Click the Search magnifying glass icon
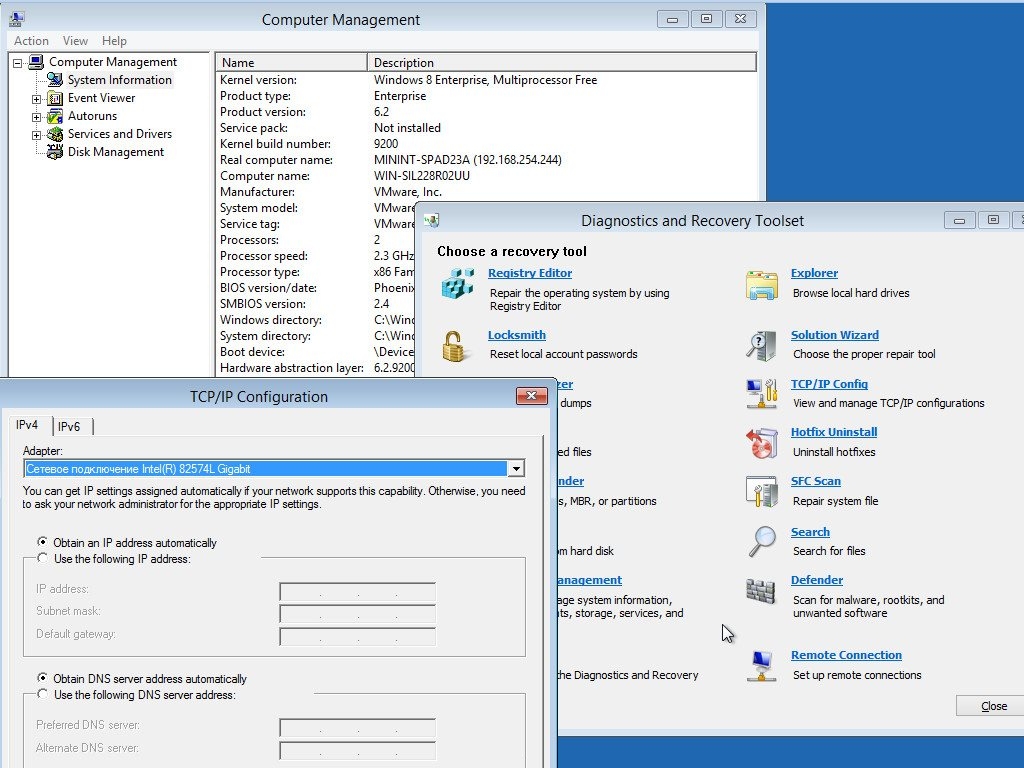Image resolution: width=1024 pixels, height=768 pixels. [762, 542]
